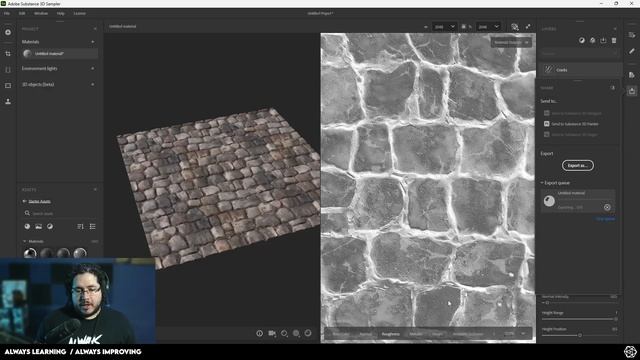Collapse the Layers panel
This screenshot has width=640, height=360.
point(615,29)
